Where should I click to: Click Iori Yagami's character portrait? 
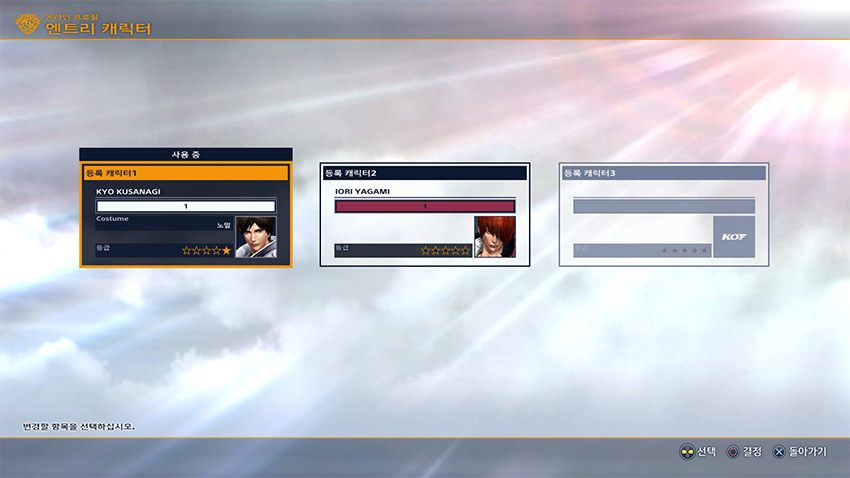pyautogui.click(x=494, y=237)
